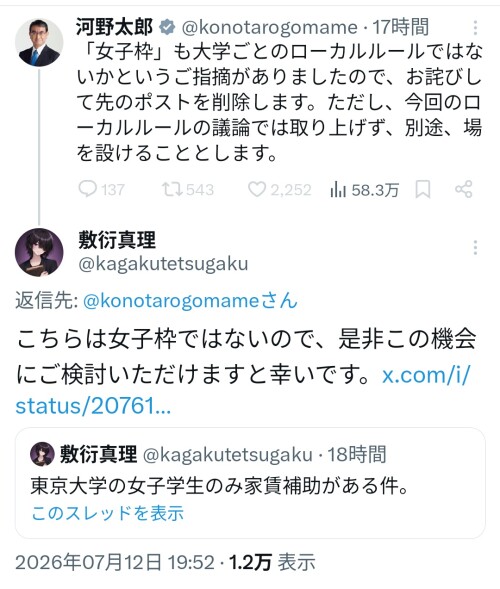Bookmark 河野太郎's post

423,189
